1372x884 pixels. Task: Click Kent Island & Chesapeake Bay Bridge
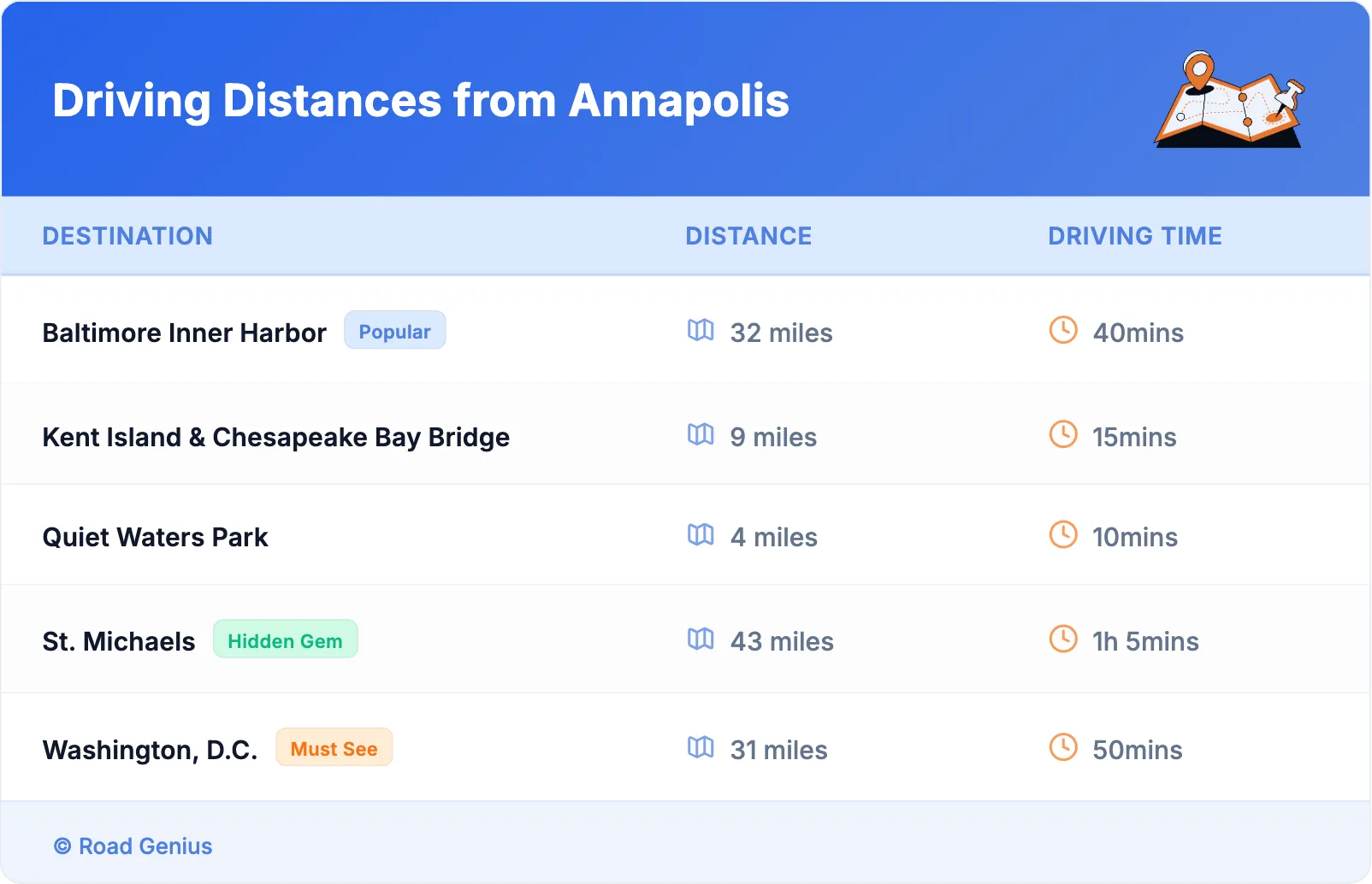tap(276, 437)
